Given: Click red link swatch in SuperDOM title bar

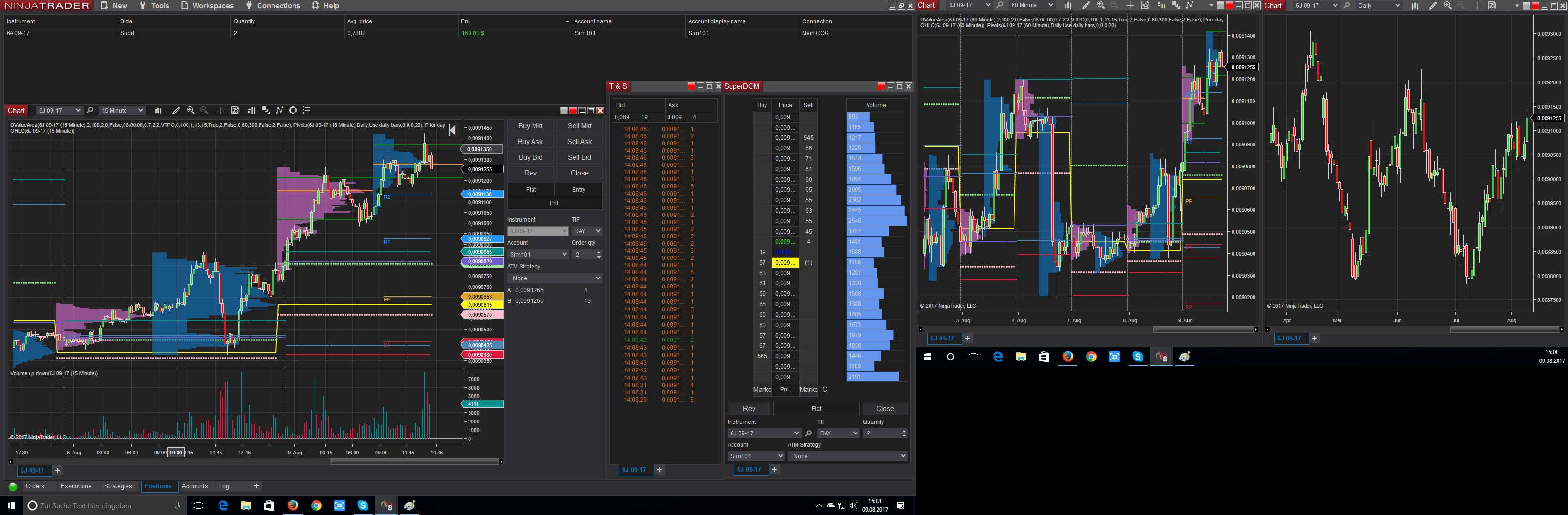Looking at the screenshot, I should click(x=881, y=86).
